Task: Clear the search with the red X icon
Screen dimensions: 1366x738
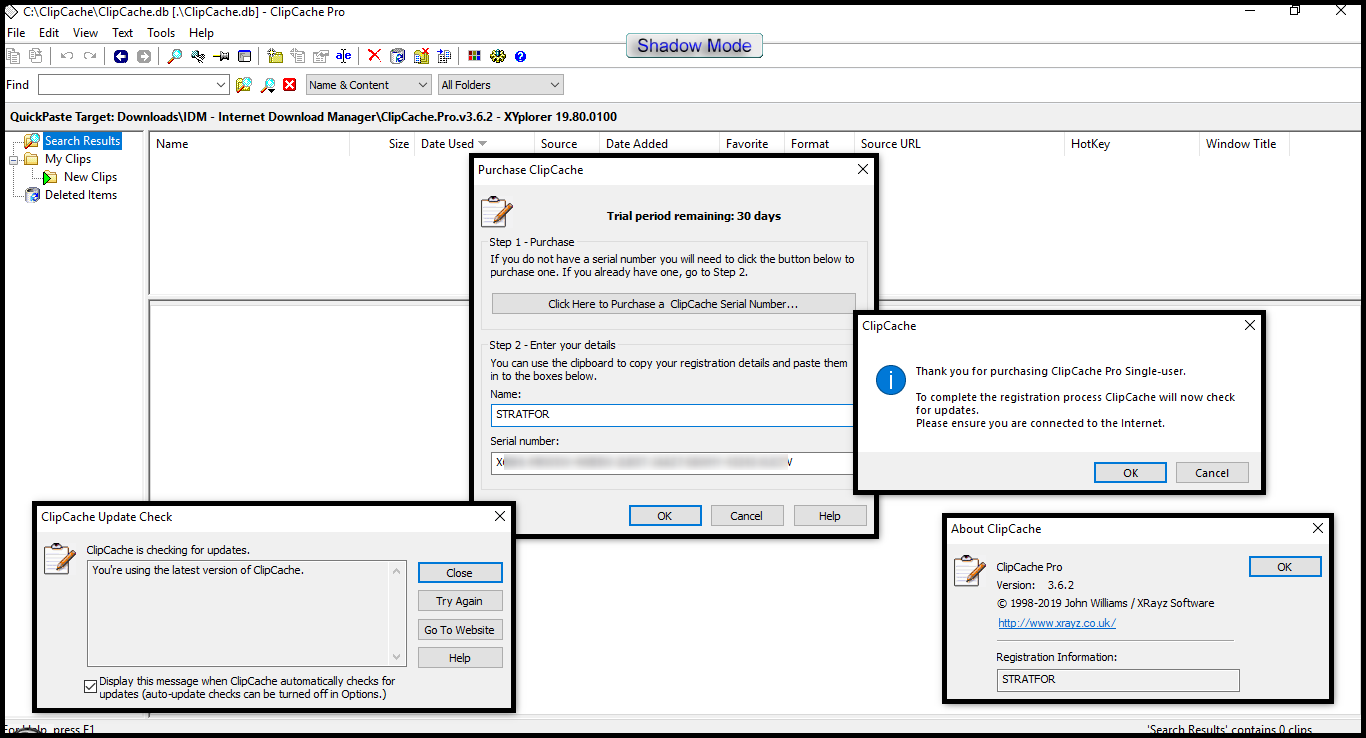Action: 290,85
